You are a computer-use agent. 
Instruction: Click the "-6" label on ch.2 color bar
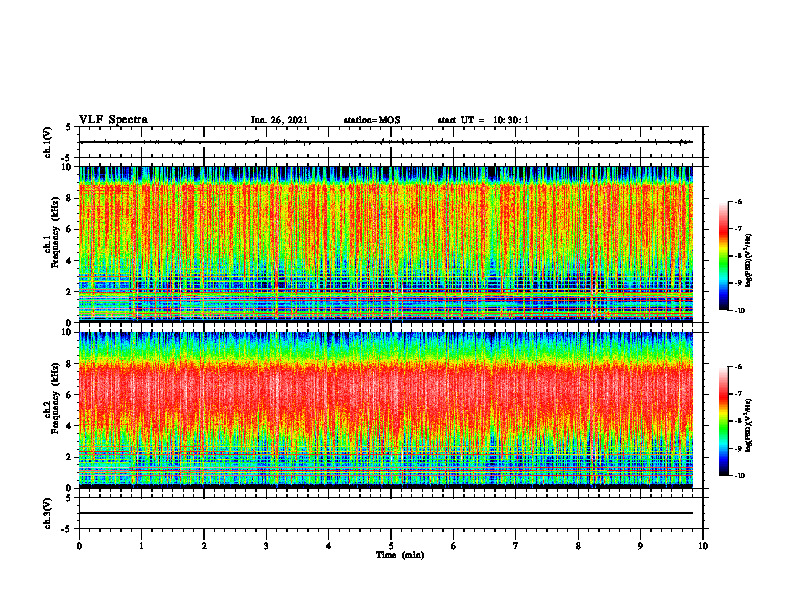click(738, 367)
